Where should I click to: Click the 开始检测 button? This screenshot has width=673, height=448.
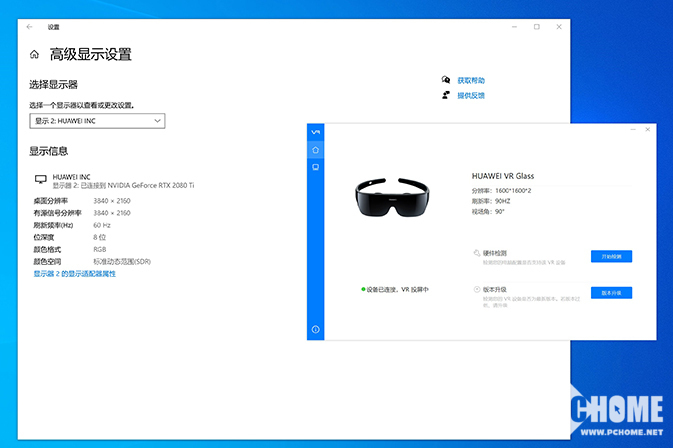pos(611,256)
